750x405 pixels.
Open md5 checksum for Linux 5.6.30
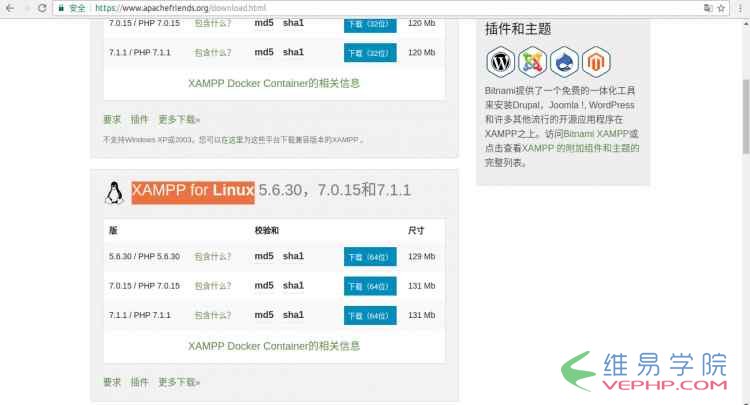(x=264, y=256)
